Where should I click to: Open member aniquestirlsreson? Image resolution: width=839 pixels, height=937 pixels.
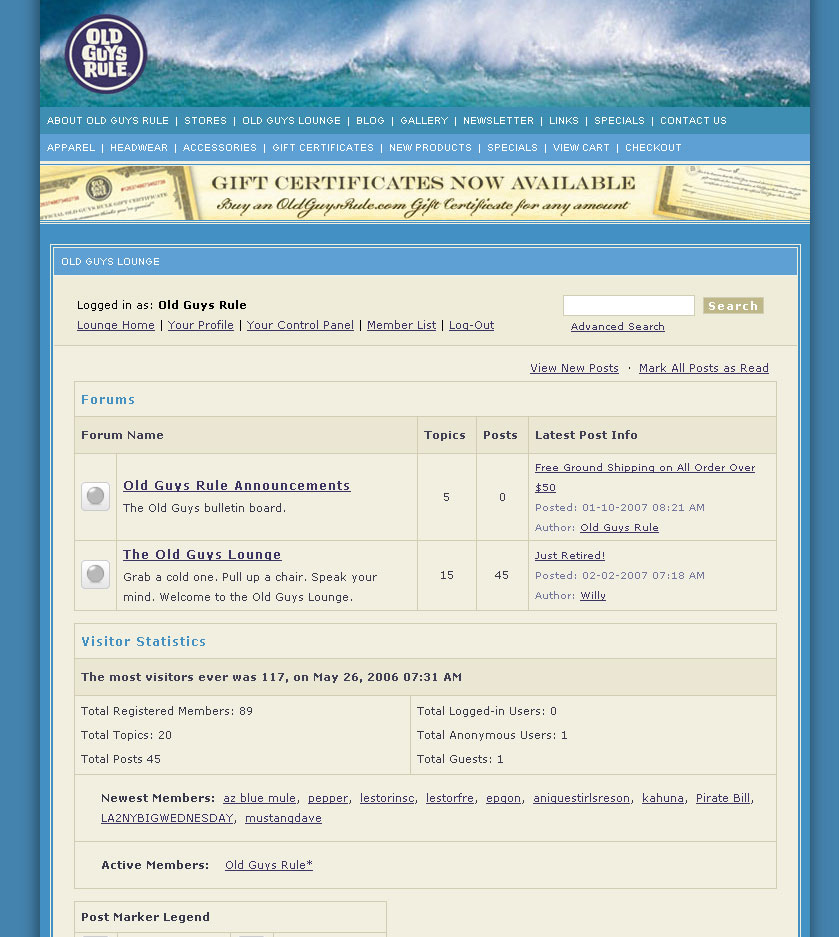581,798
